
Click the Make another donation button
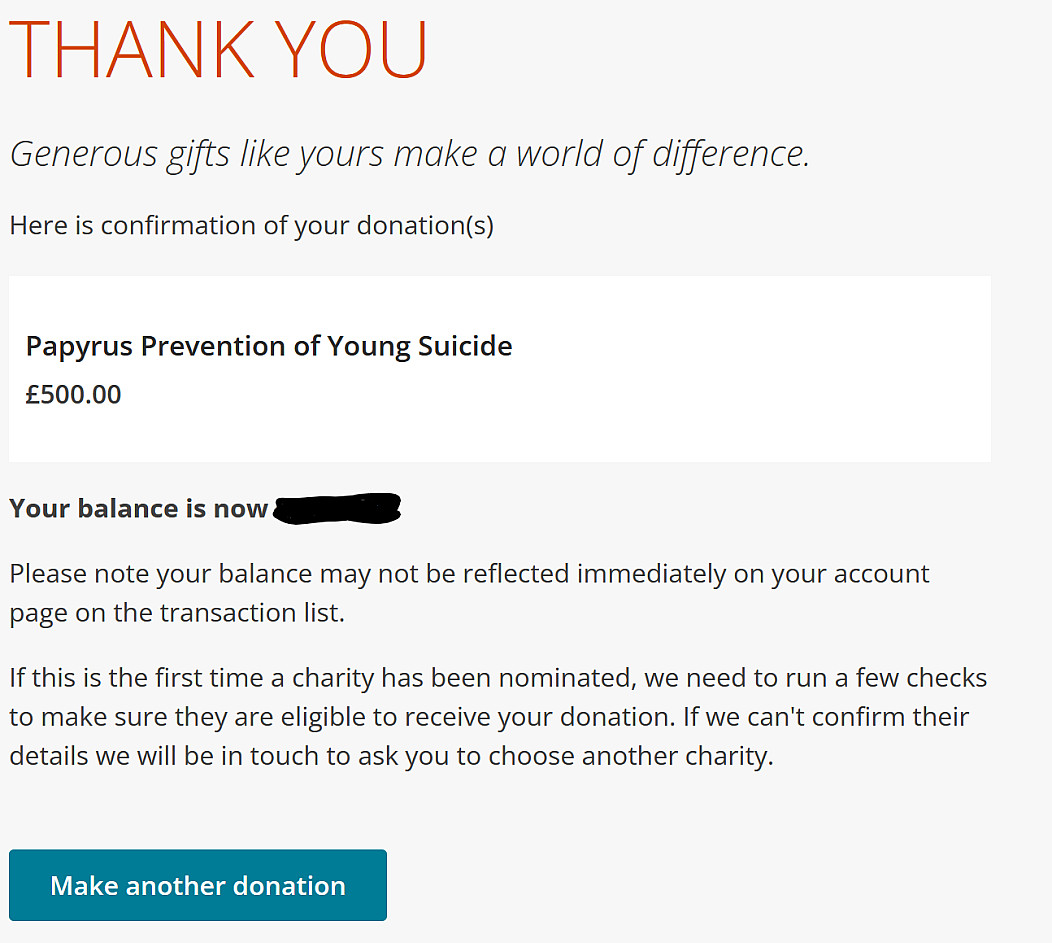197,885
